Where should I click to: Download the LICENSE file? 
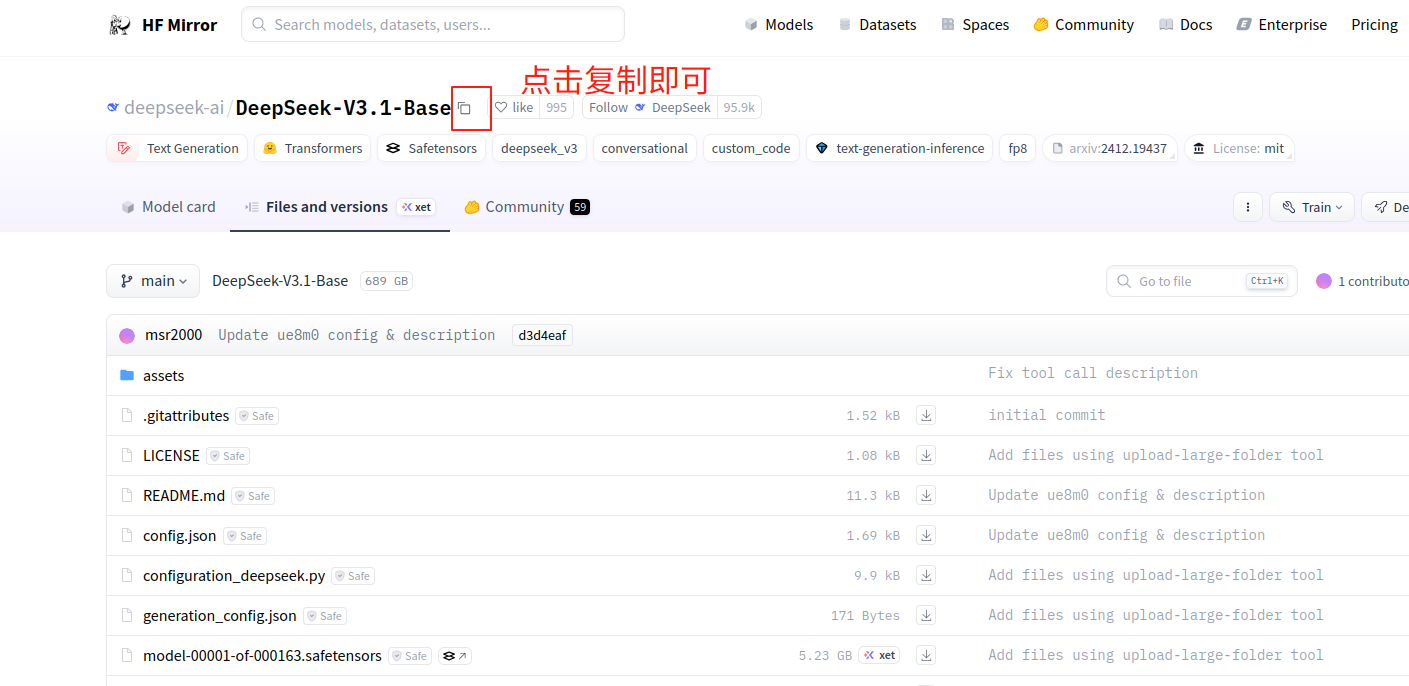point(927,455)
